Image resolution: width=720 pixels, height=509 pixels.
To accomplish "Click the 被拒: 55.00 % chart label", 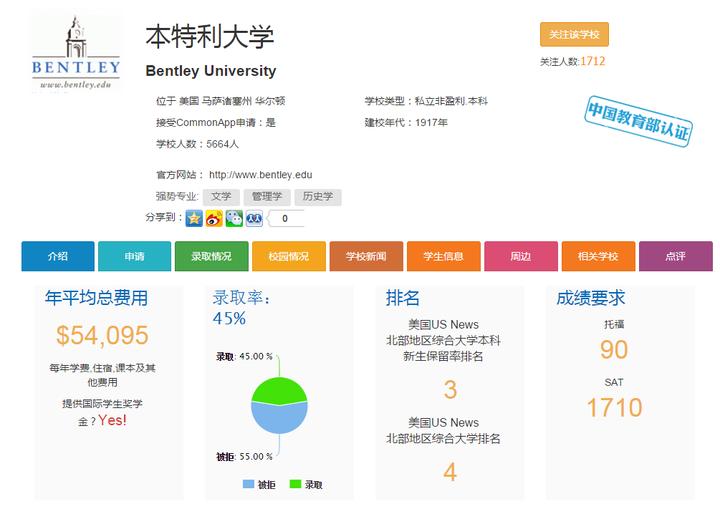I will click(244, 457).
